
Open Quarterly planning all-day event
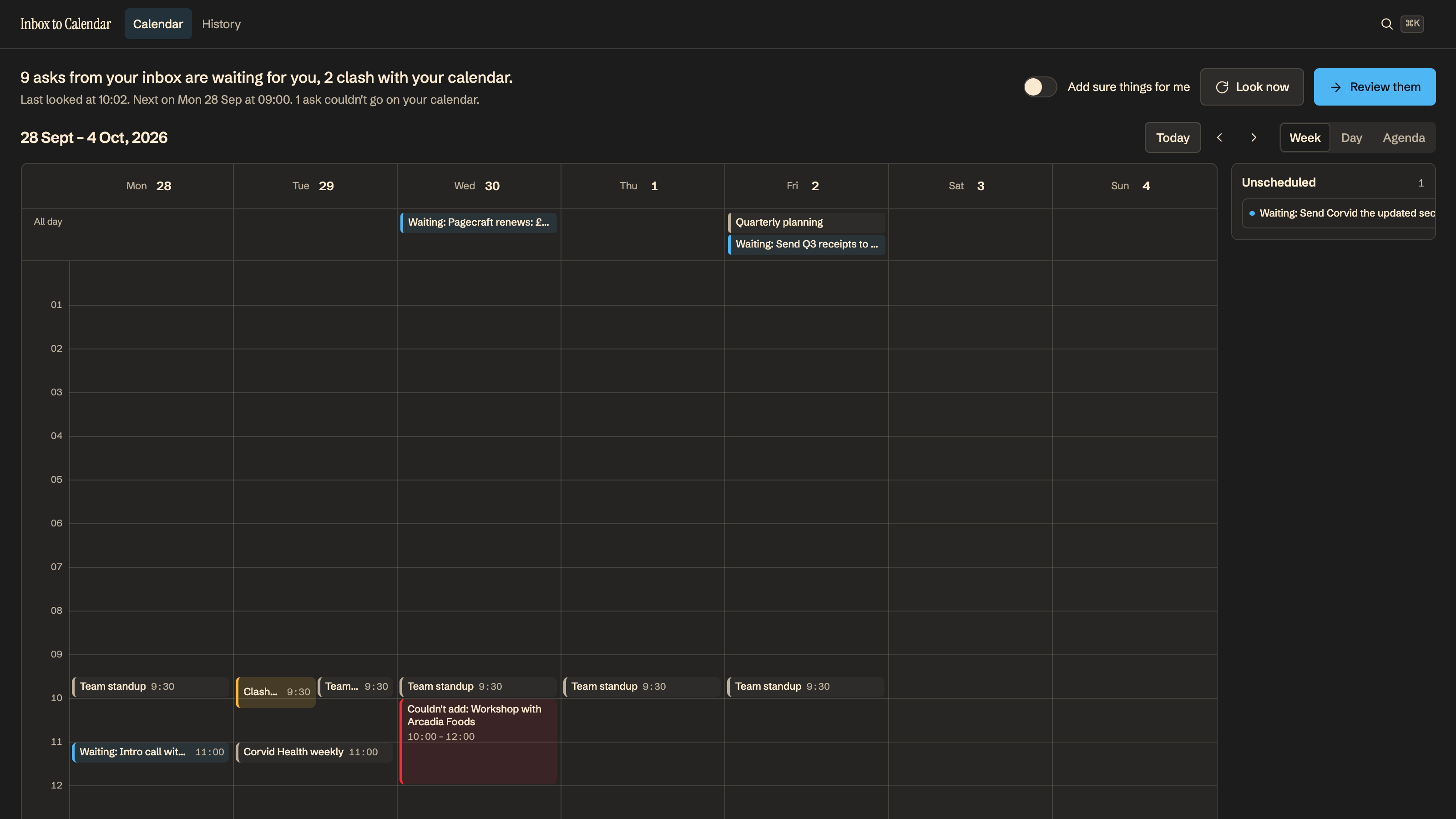(x=807, y=222)
